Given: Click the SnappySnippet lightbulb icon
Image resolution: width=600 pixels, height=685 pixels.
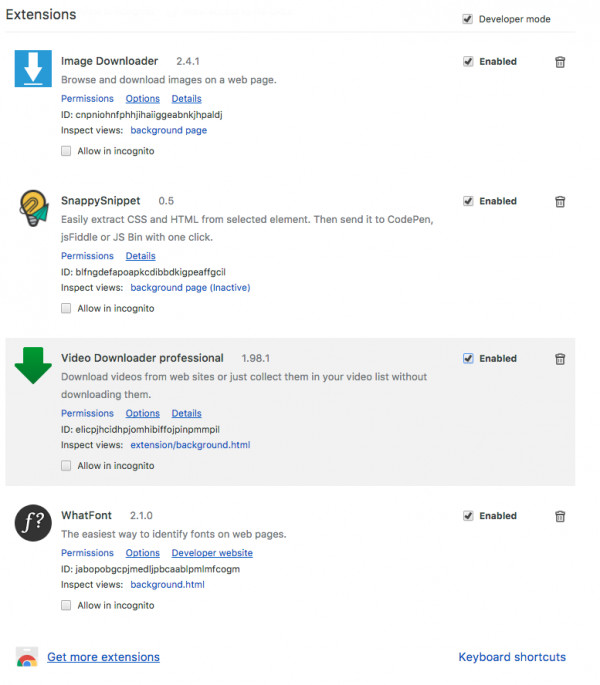Looking at the screenshot, I should pos(33,208).
